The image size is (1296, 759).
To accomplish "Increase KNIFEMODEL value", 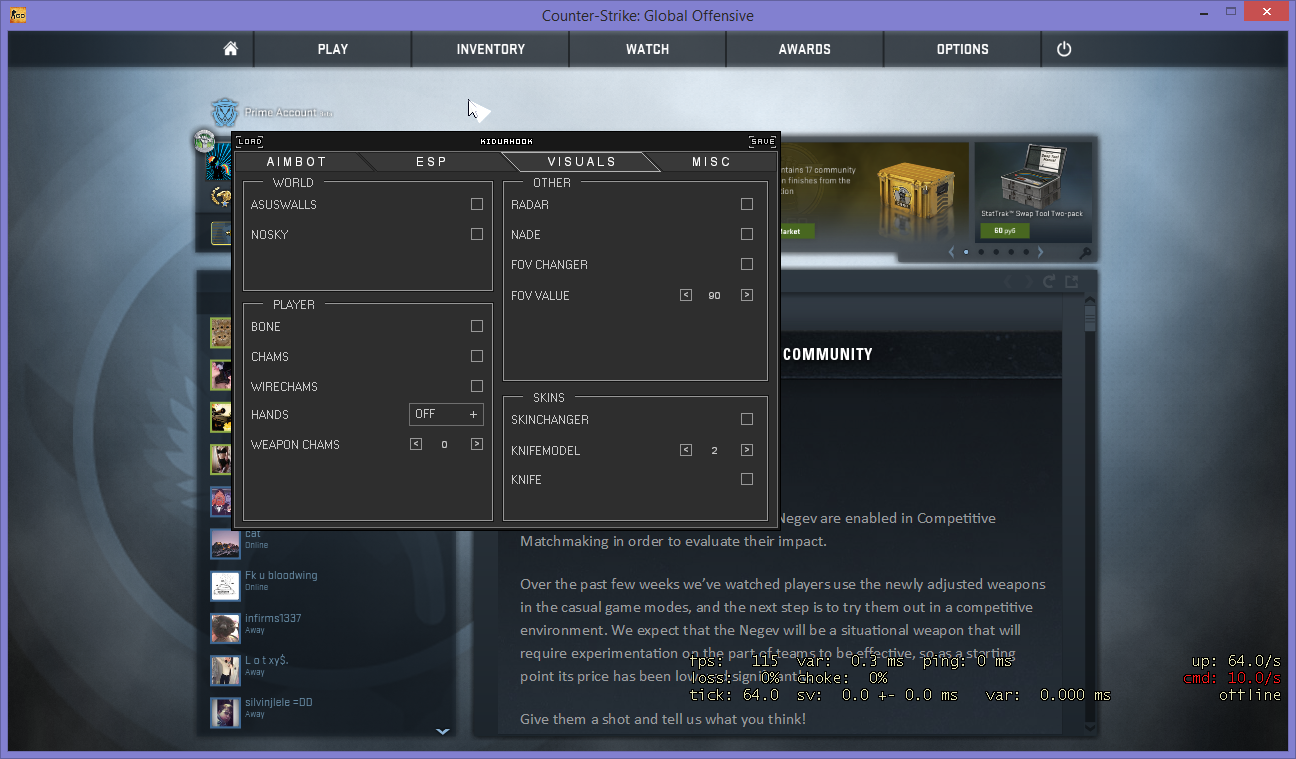I will pyautogui.click(x=747, y=450).
